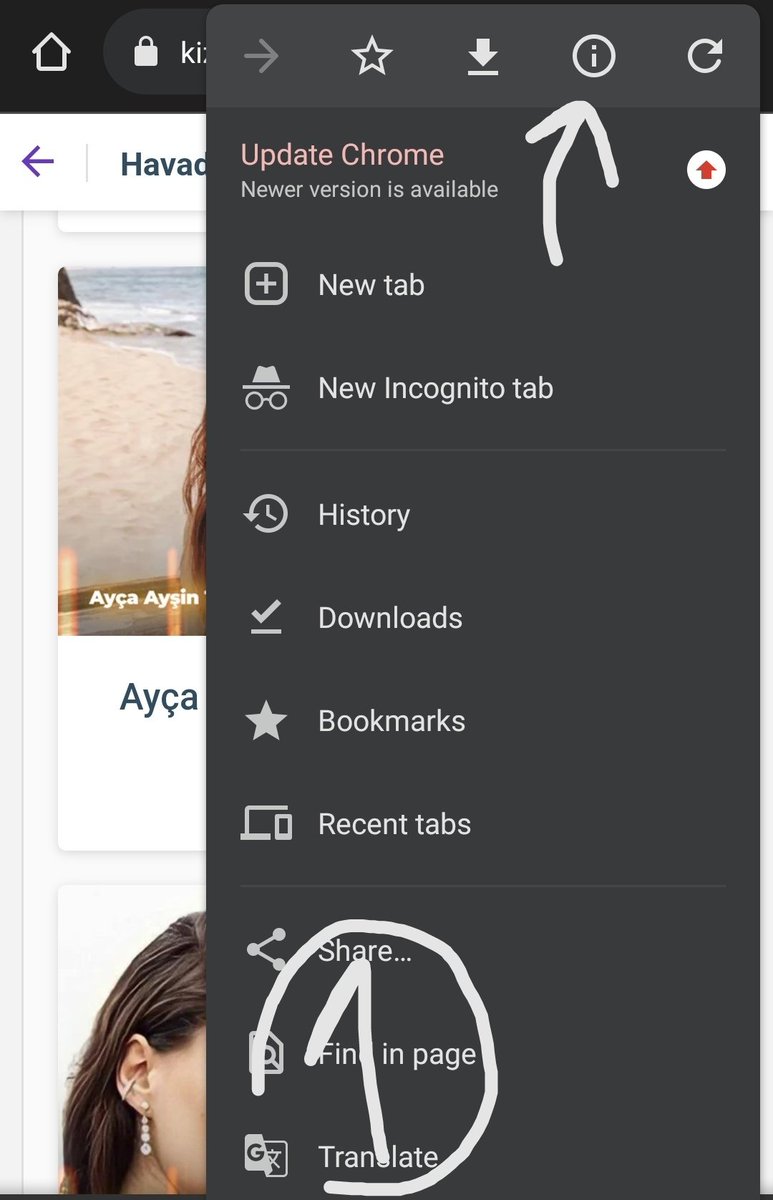Choose New Incognito tab
Viewport: 773px width, 1200px height.
point(483,388)
